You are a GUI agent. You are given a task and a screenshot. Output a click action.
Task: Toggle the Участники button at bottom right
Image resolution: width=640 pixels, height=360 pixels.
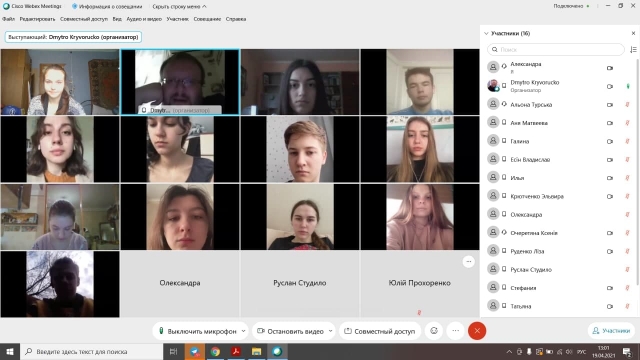(x=611, y=331)
